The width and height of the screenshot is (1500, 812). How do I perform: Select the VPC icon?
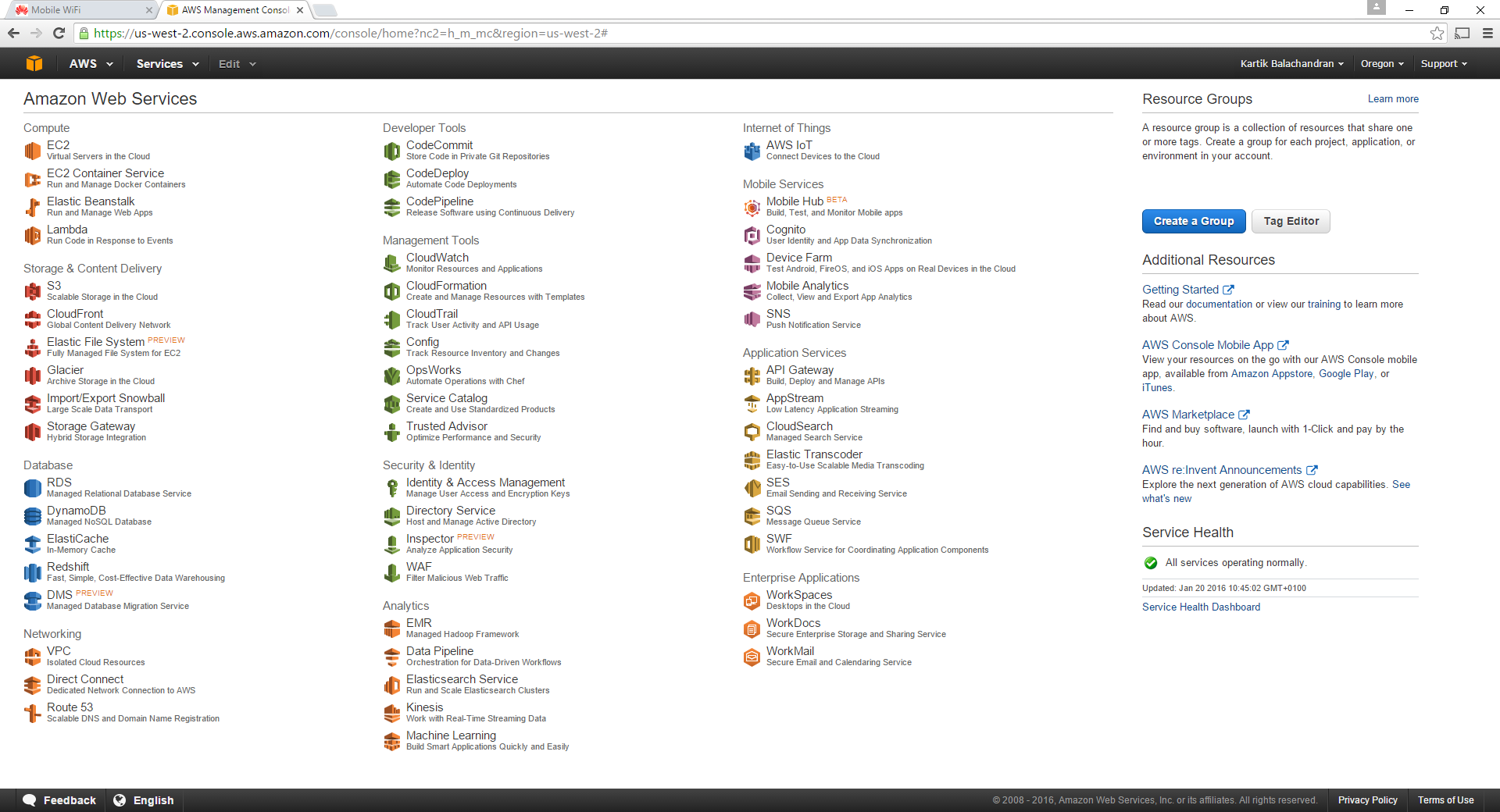click(x=33, y=657)
